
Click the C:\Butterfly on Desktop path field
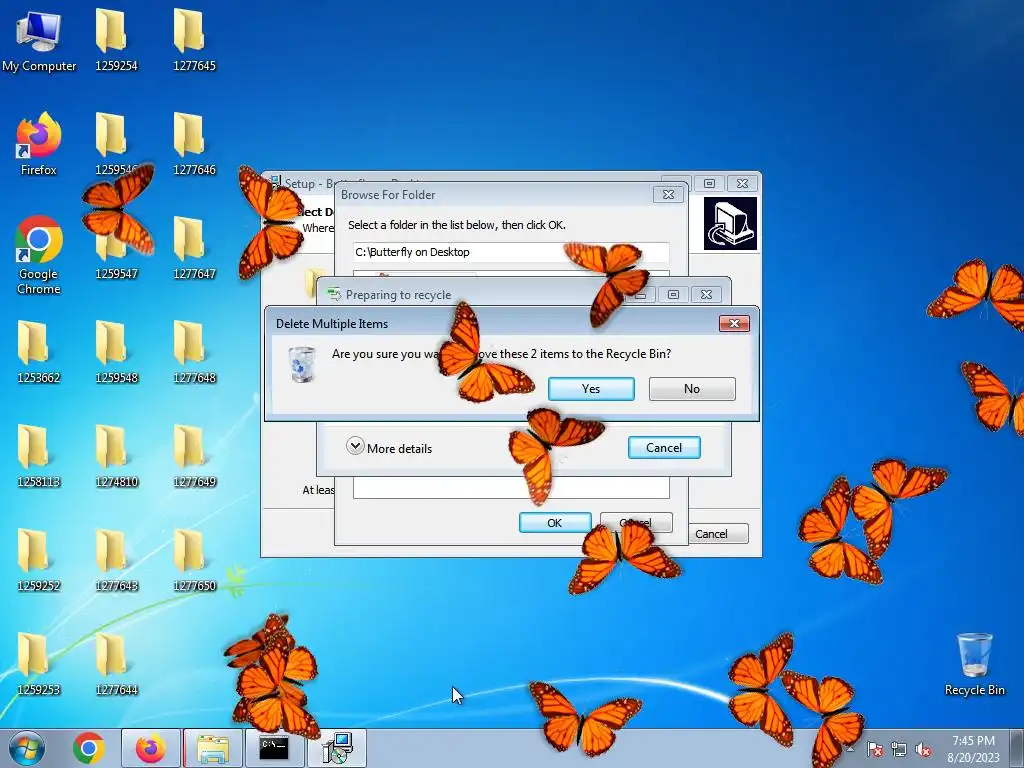click(511, 252)
